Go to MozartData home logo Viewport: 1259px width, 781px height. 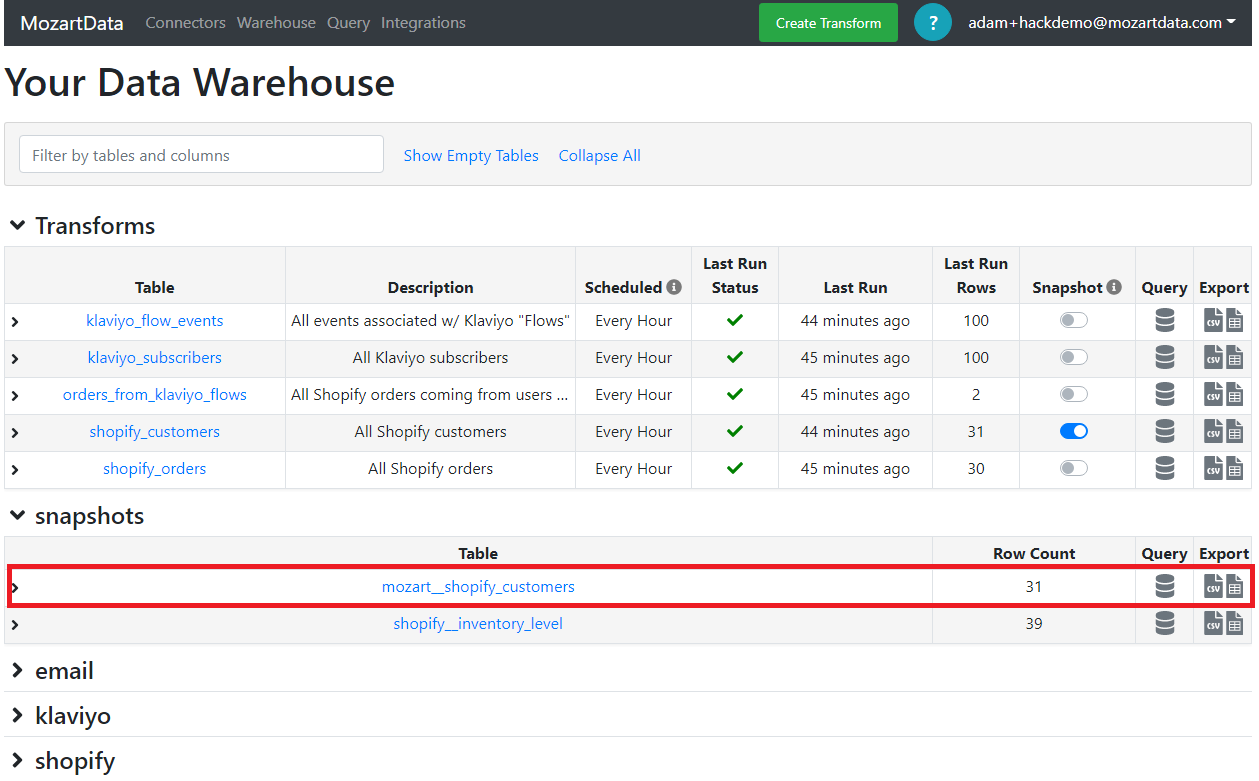[x=72, y=22]
